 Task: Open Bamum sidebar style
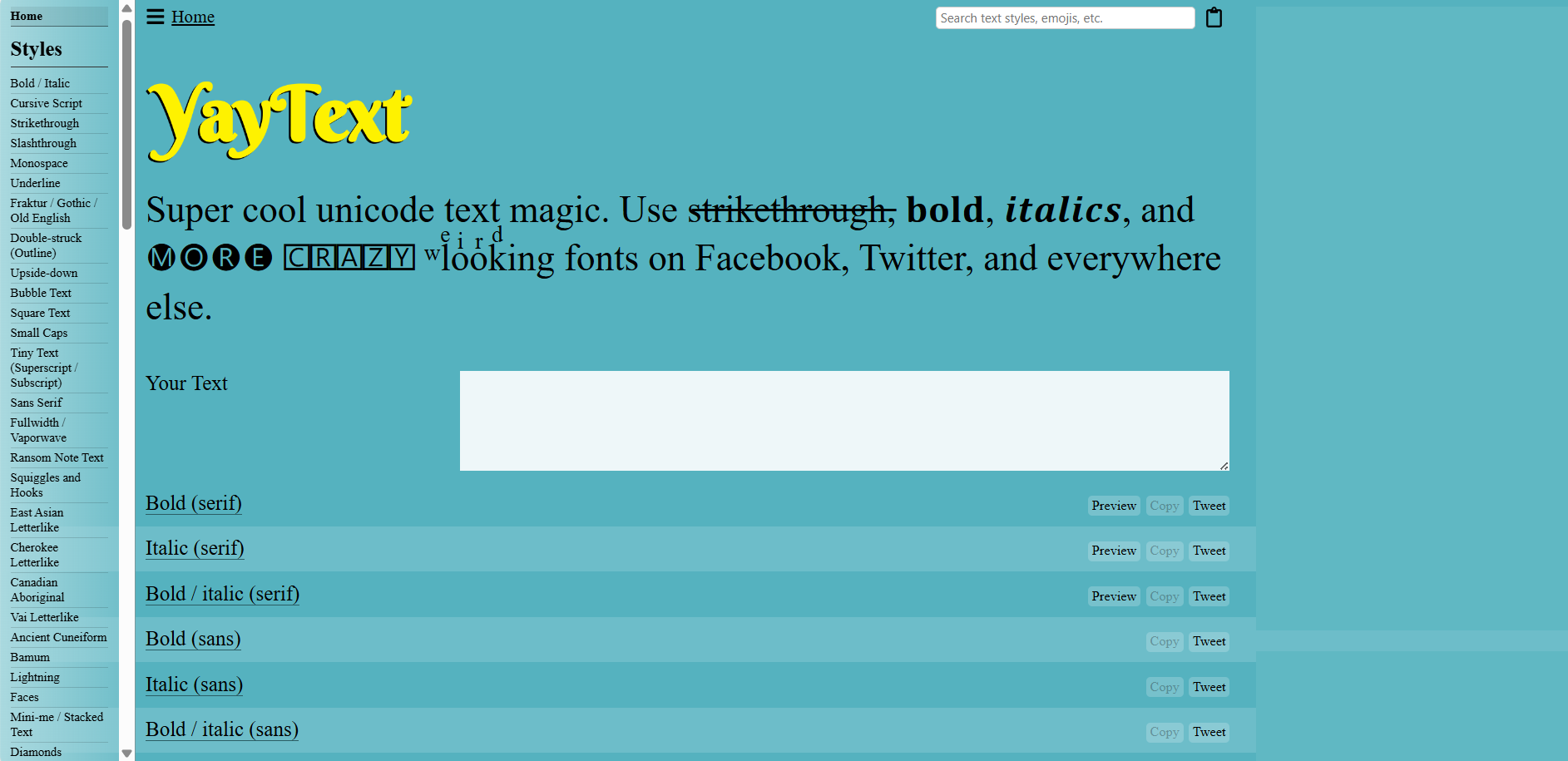point(30,657)
